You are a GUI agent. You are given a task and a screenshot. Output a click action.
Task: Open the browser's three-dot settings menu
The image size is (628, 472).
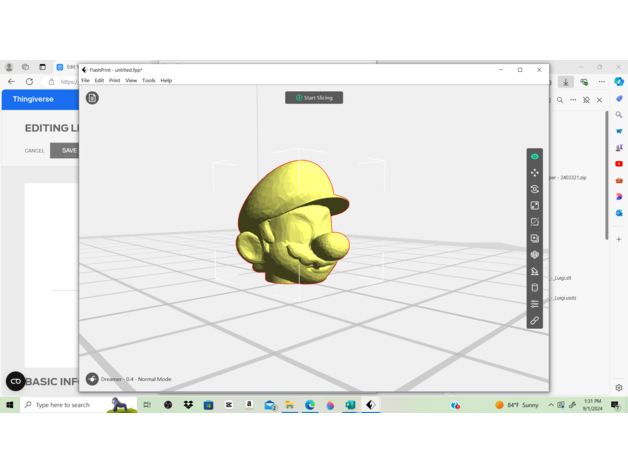[x=602, y=82]
